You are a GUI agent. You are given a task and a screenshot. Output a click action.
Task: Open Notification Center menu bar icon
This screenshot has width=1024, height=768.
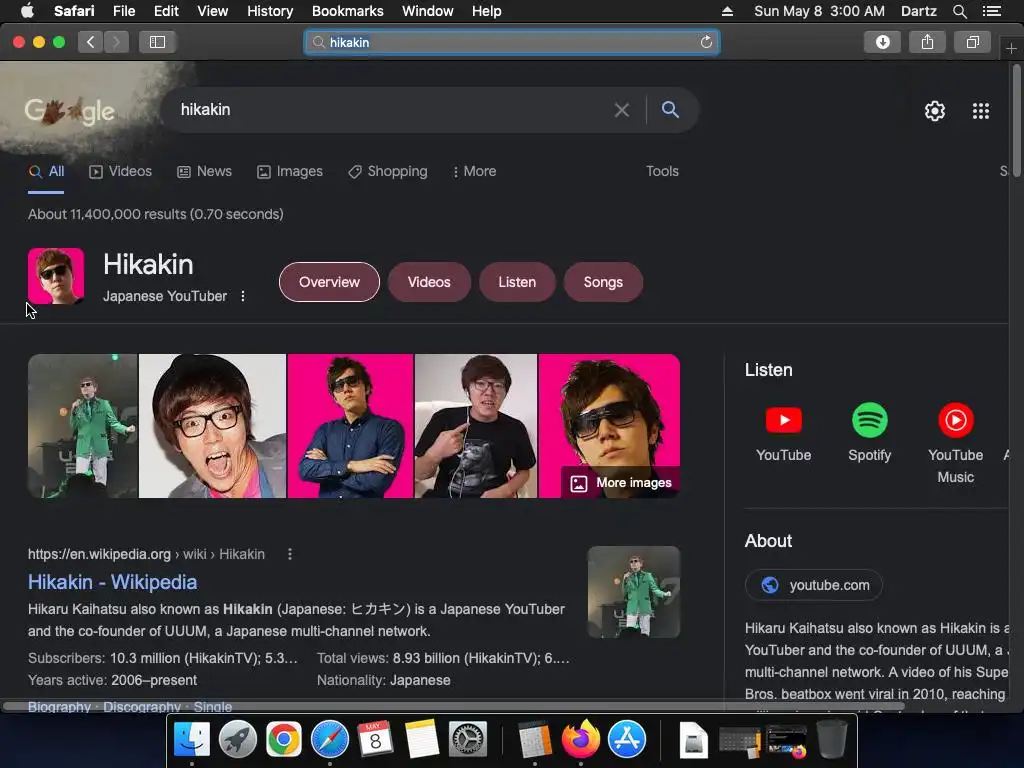coord(992,11)
